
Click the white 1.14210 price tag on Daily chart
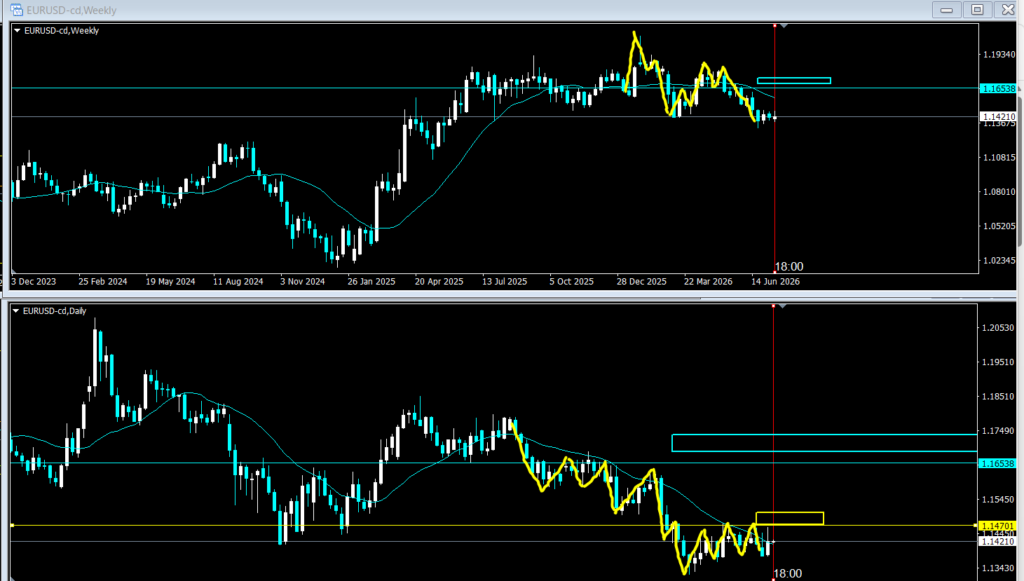(x=997, y=541)
